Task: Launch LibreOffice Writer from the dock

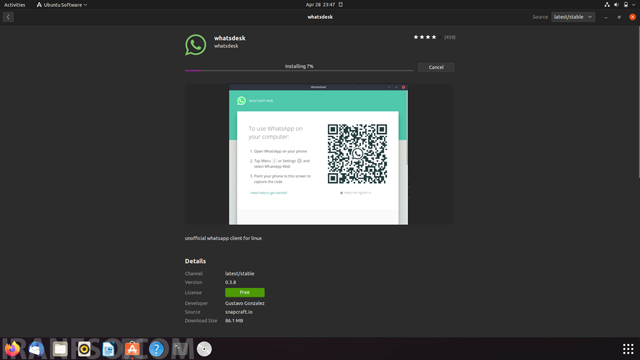Action: pos(108,349)
